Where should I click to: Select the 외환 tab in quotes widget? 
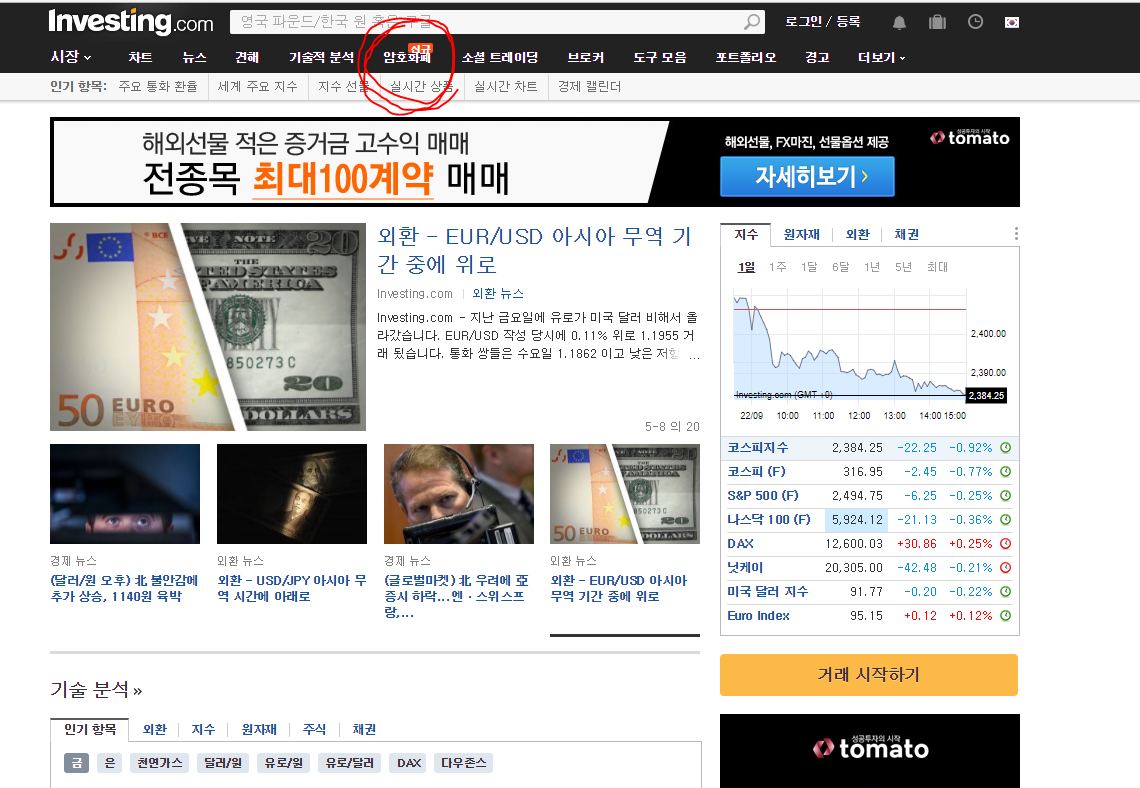pyautogui.click(x=857, y=234)
